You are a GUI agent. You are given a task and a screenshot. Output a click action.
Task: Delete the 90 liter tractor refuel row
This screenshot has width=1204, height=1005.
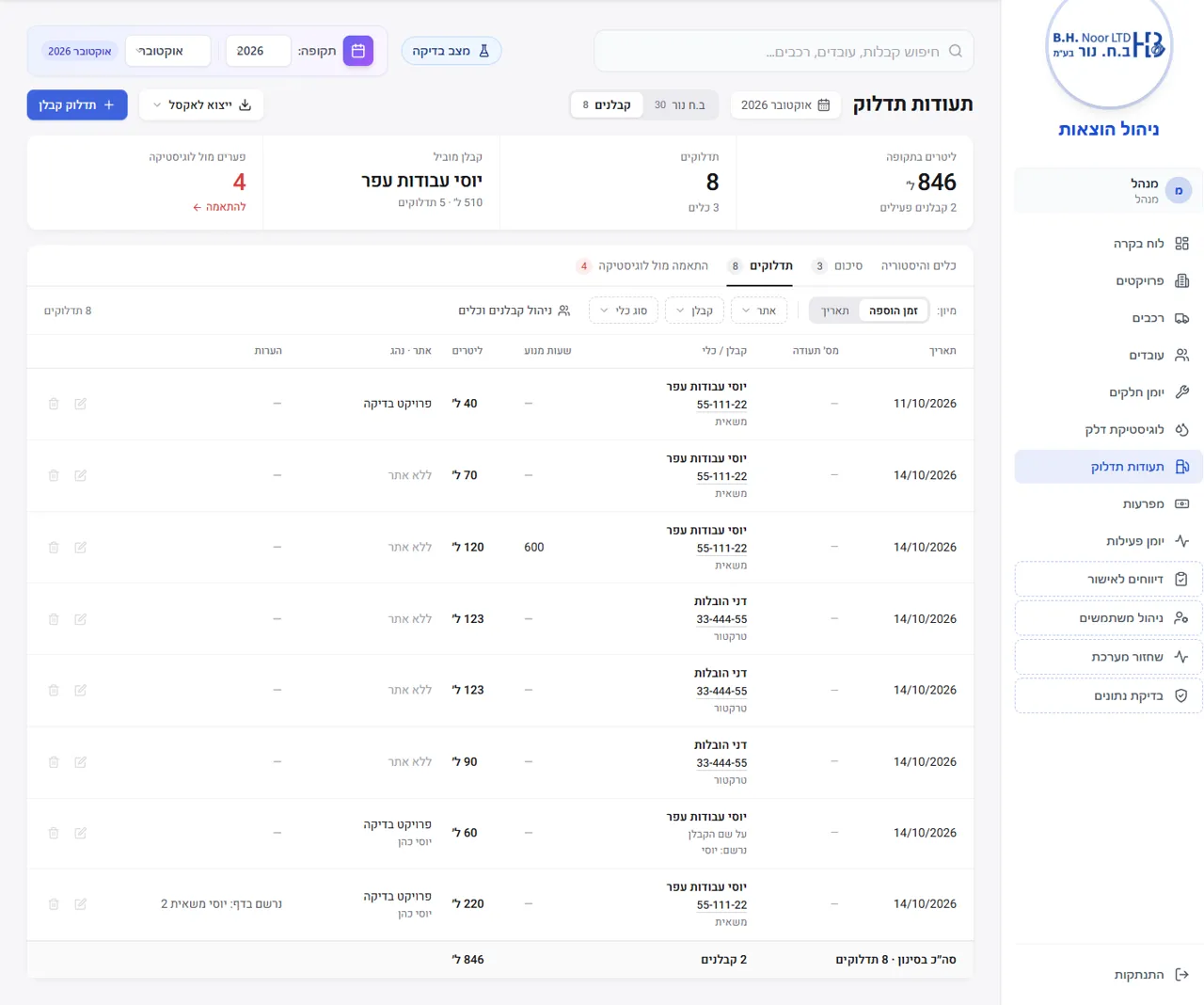[x=54, y=762]
